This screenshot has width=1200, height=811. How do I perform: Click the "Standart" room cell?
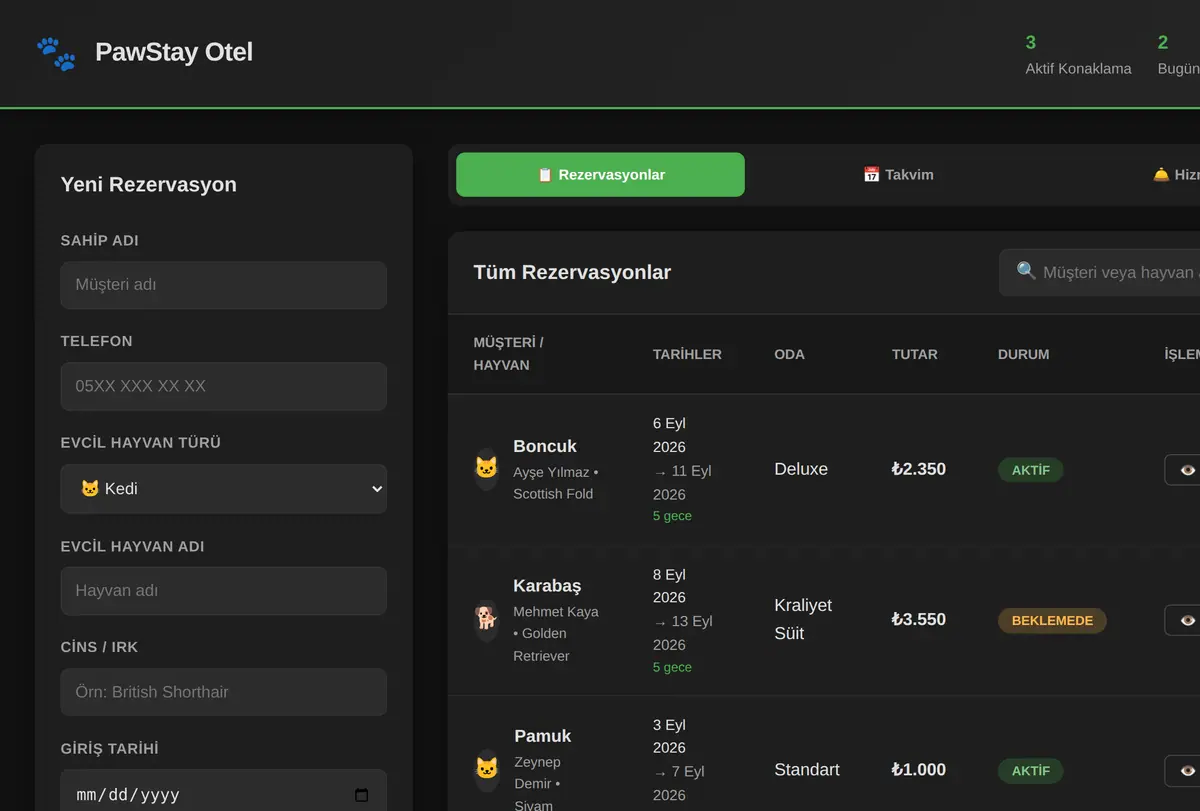pos(807,770)
